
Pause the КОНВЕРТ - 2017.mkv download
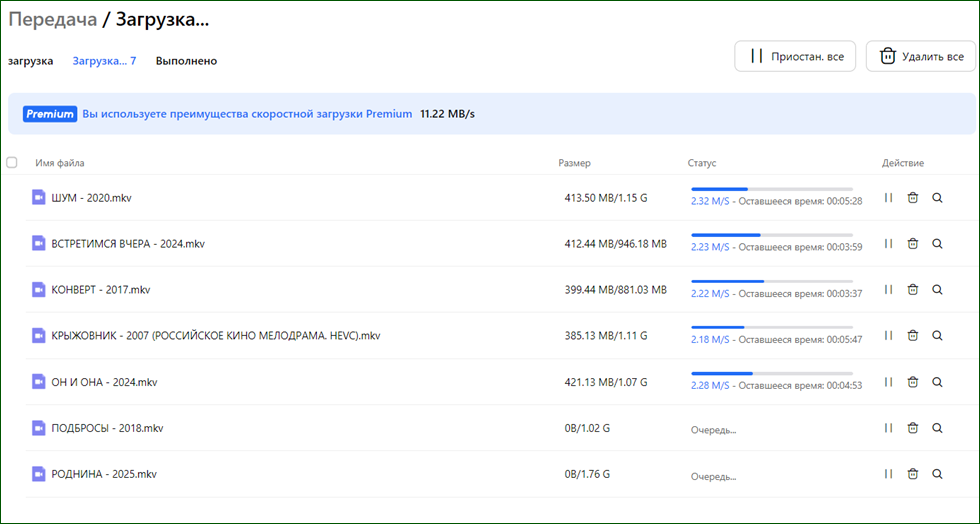point(888,290)
